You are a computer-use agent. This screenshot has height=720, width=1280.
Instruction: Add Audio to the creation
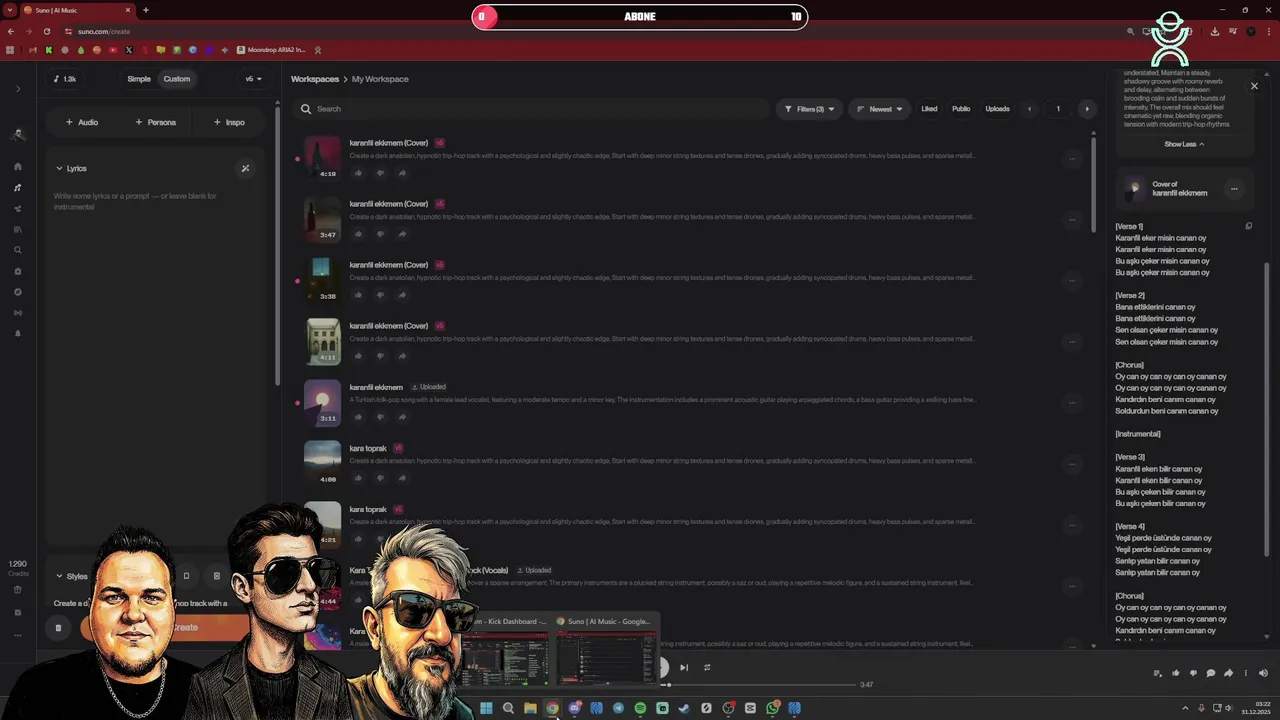tap(82, 122)
